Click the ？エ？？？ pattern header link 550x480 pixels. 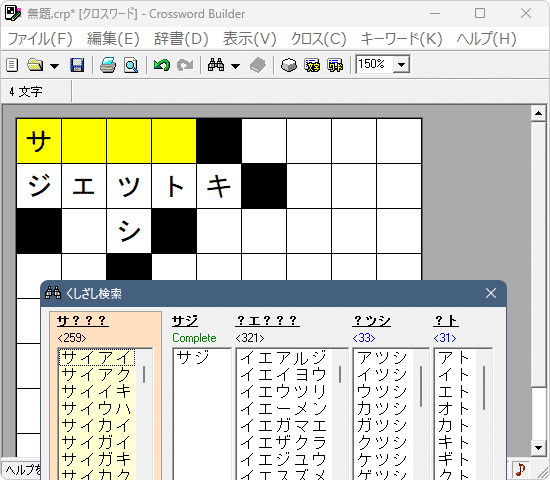tap(267, 320)
